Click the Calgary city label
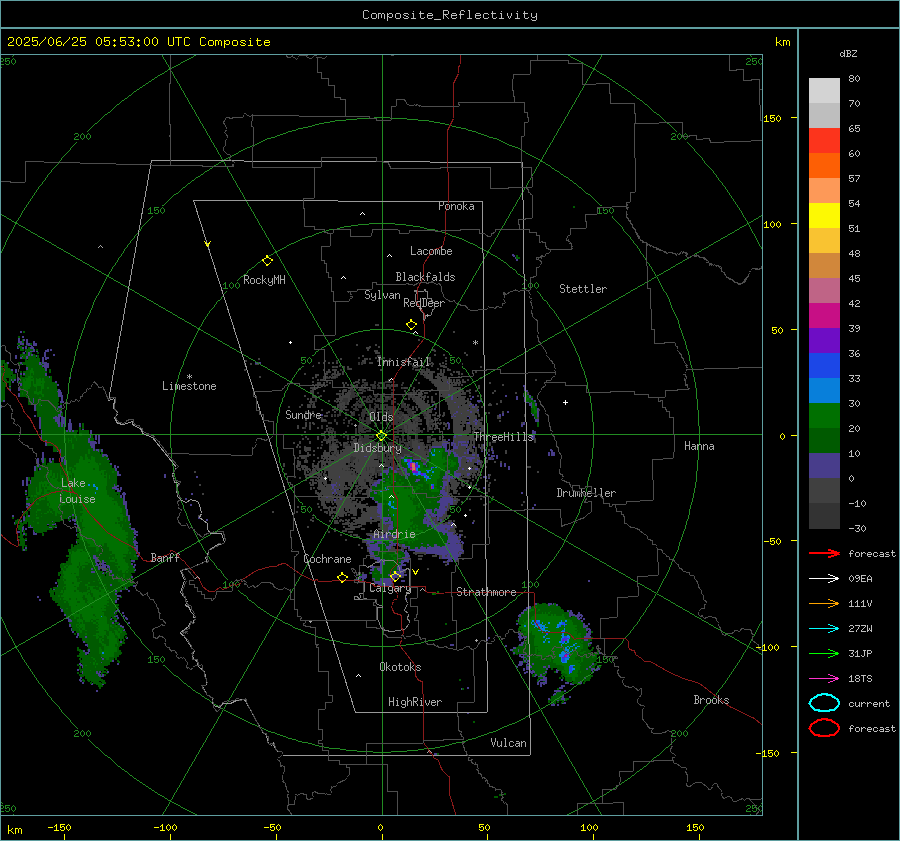Image resolution: width=900 pixels, height=841 pixels. click(x=390, y=588)
